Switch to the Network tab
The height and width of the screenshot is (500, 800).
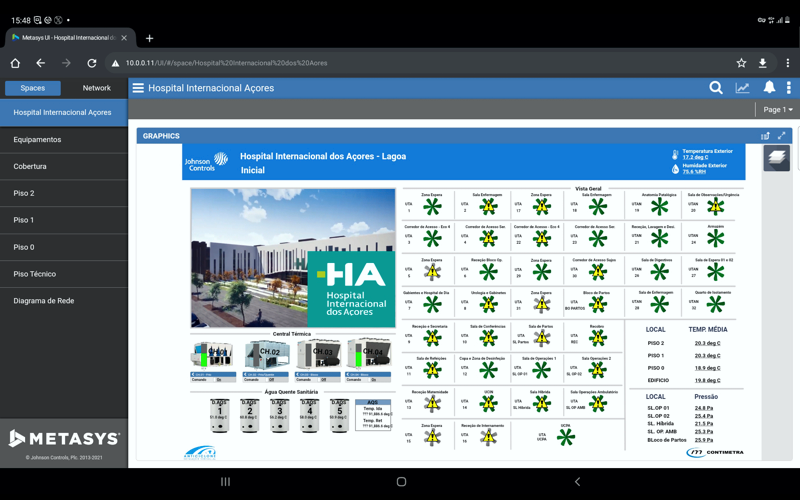pyautogui.click(x=96, y=88)
